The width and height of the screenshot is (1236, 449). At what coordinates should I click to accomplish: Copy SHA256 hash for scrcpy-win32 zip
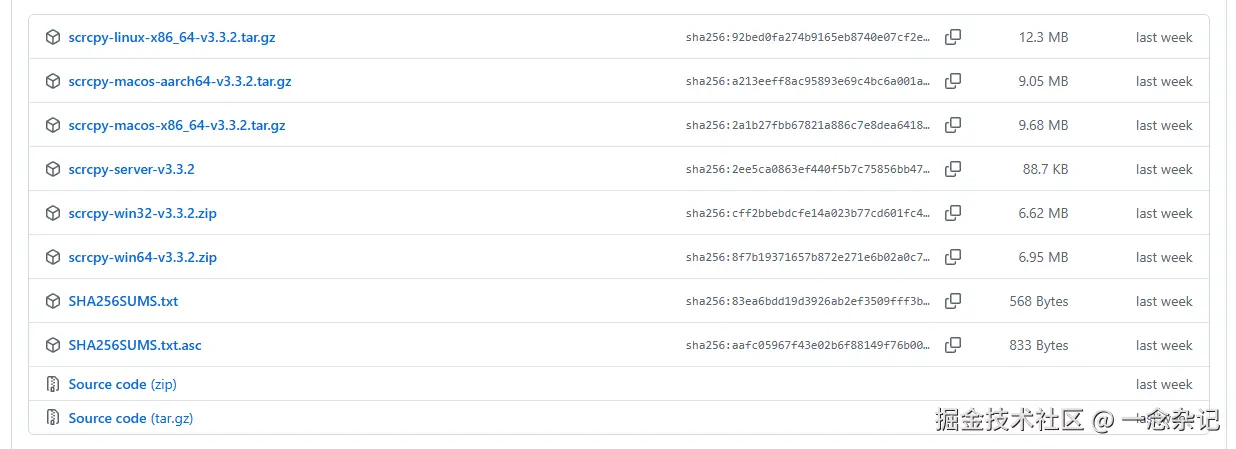953,213
